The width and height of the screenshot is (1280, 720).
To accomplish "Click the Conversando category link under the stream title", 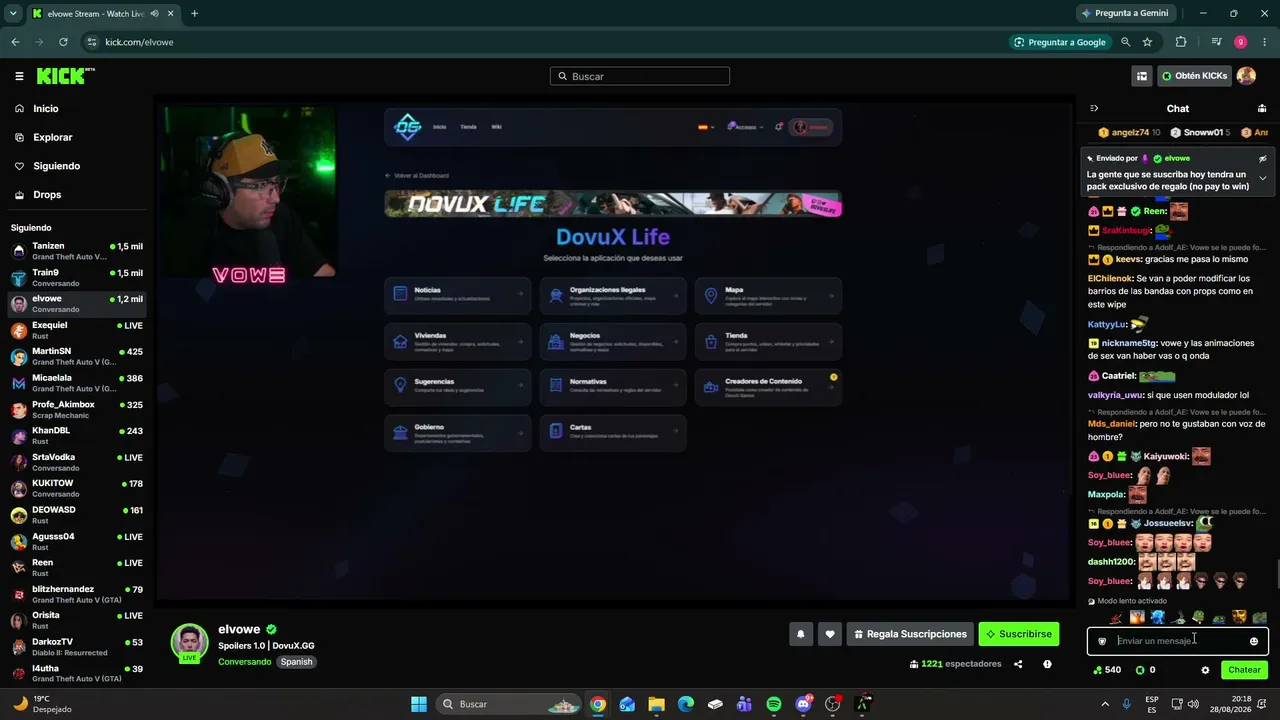I will [245, 662].
